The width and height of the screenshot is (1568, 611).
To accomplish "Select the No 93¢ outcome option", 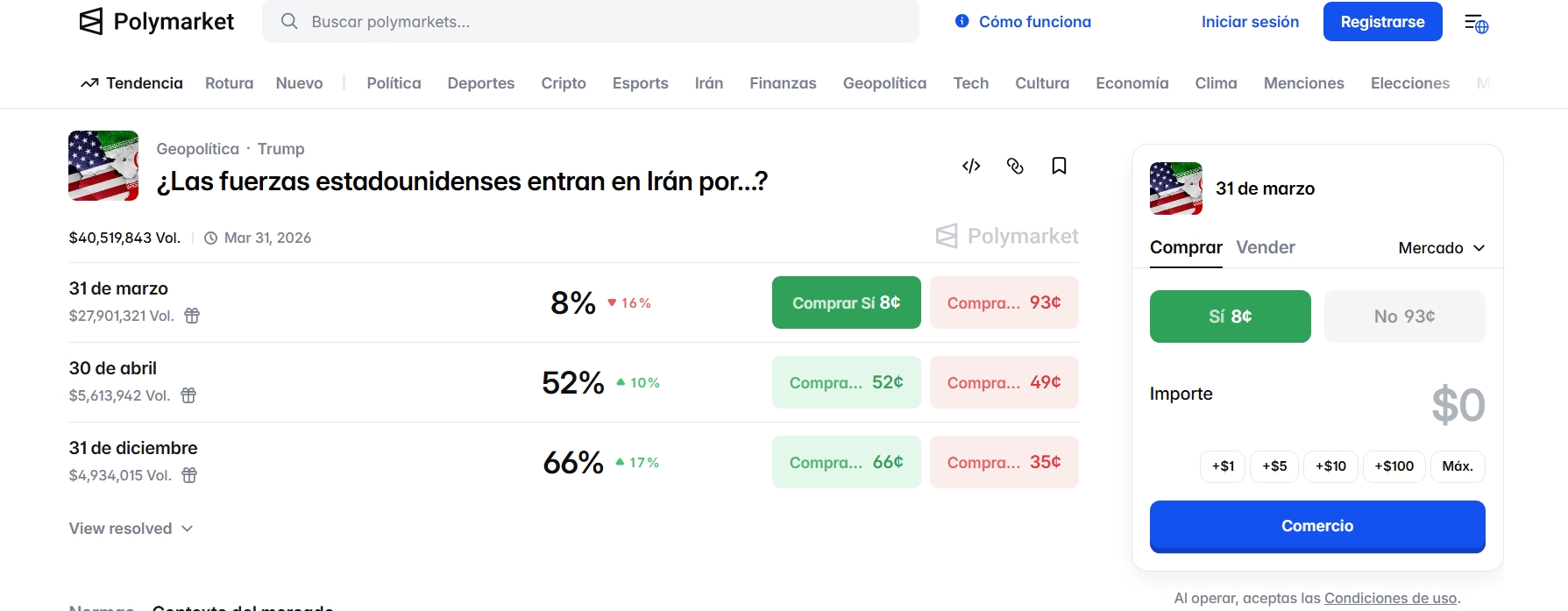I will (1404, 316).
